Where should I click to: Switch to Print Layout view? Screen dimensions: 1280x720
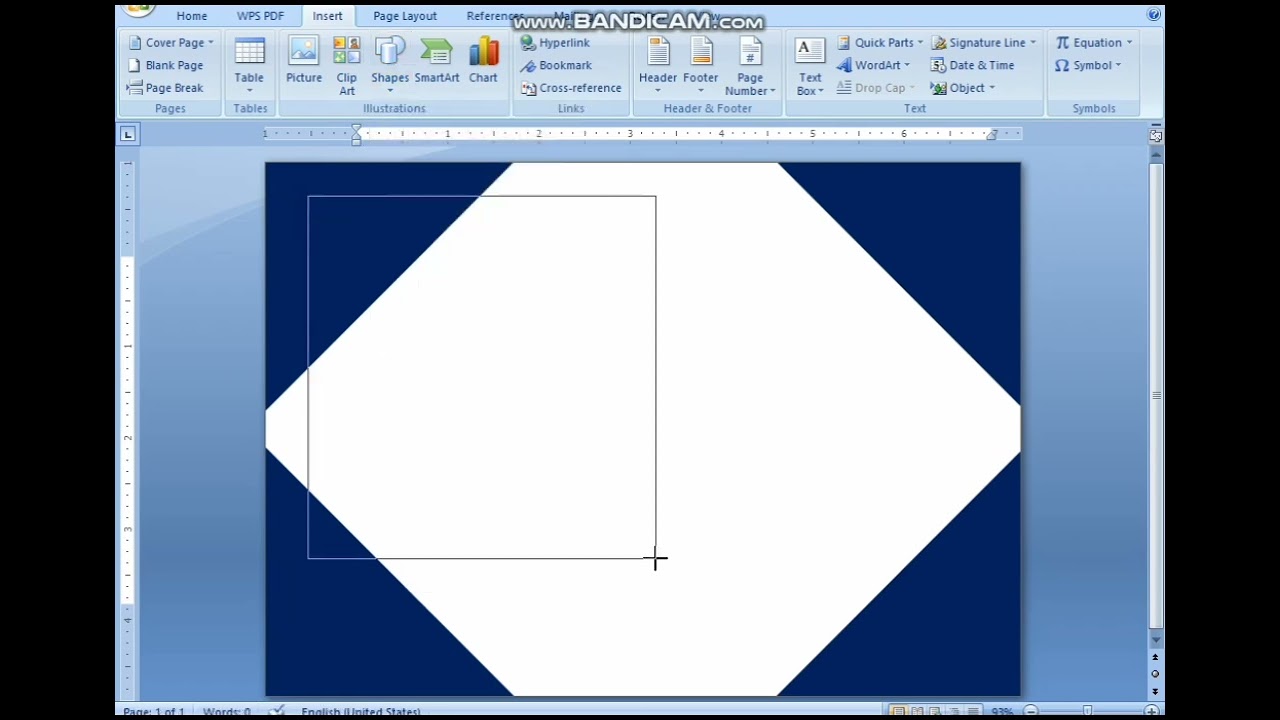tap(898, 712)
